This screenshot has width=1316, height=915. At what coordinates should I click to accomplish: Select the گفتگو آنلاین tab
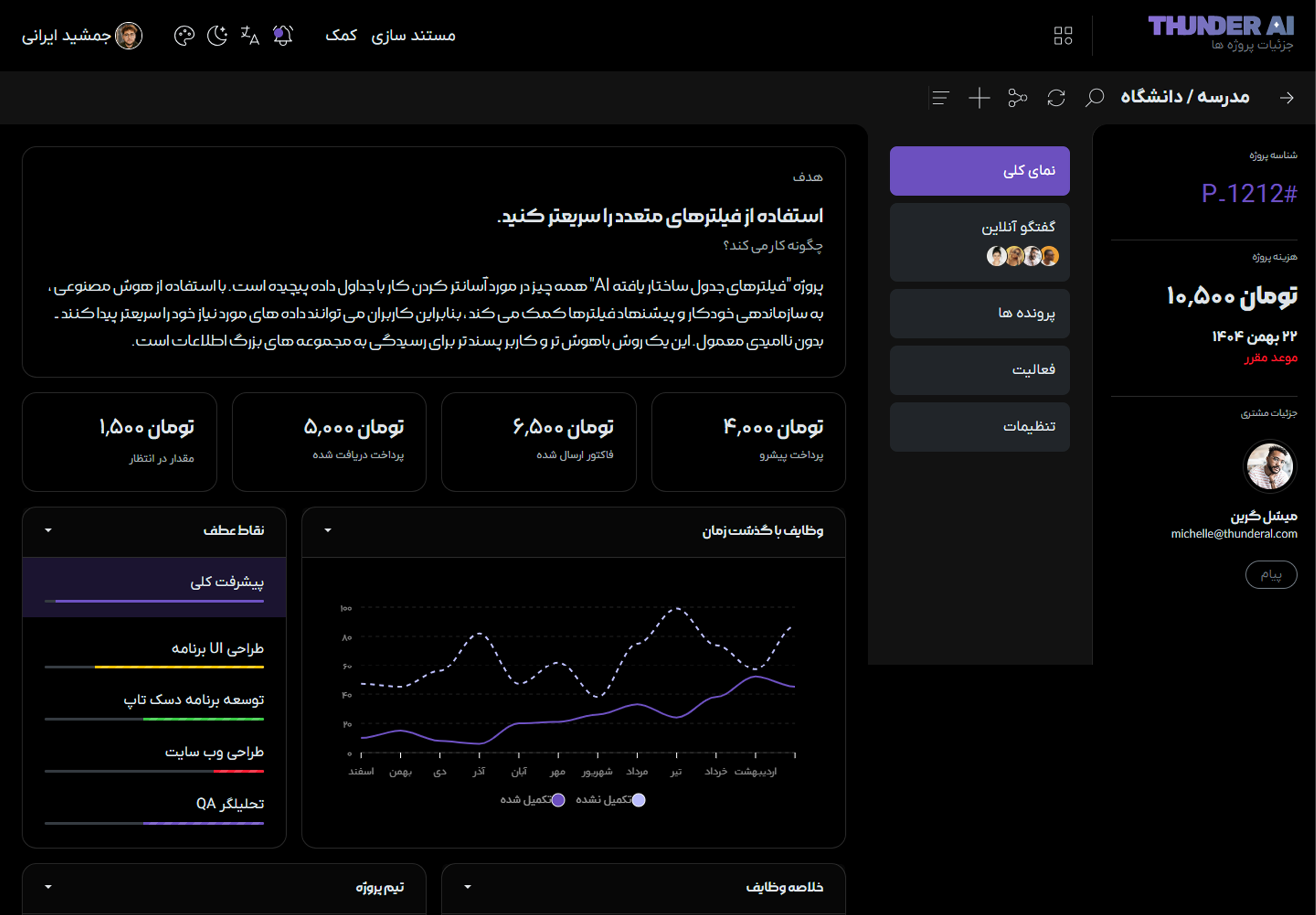pos(979,242)
